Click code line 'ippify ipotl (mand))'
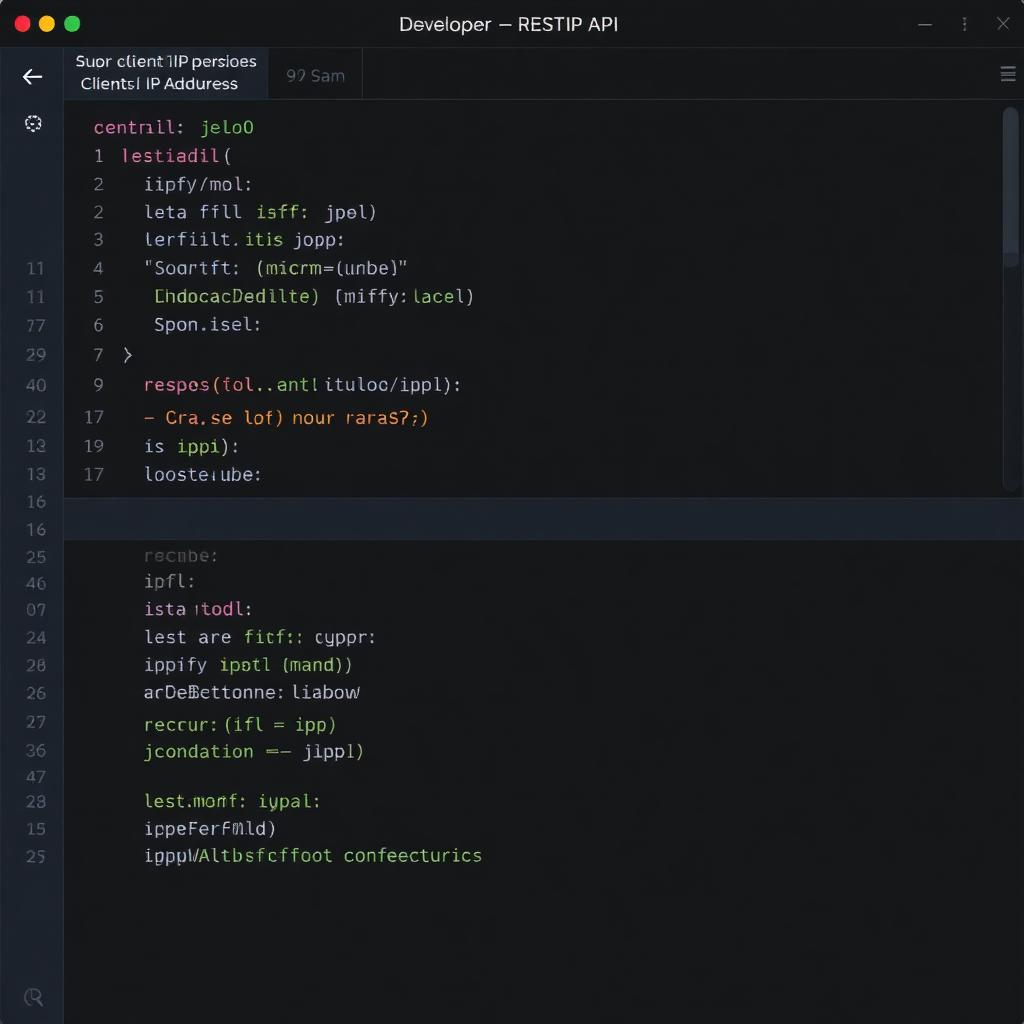The image size is (1024, 1024). [248, 665]
